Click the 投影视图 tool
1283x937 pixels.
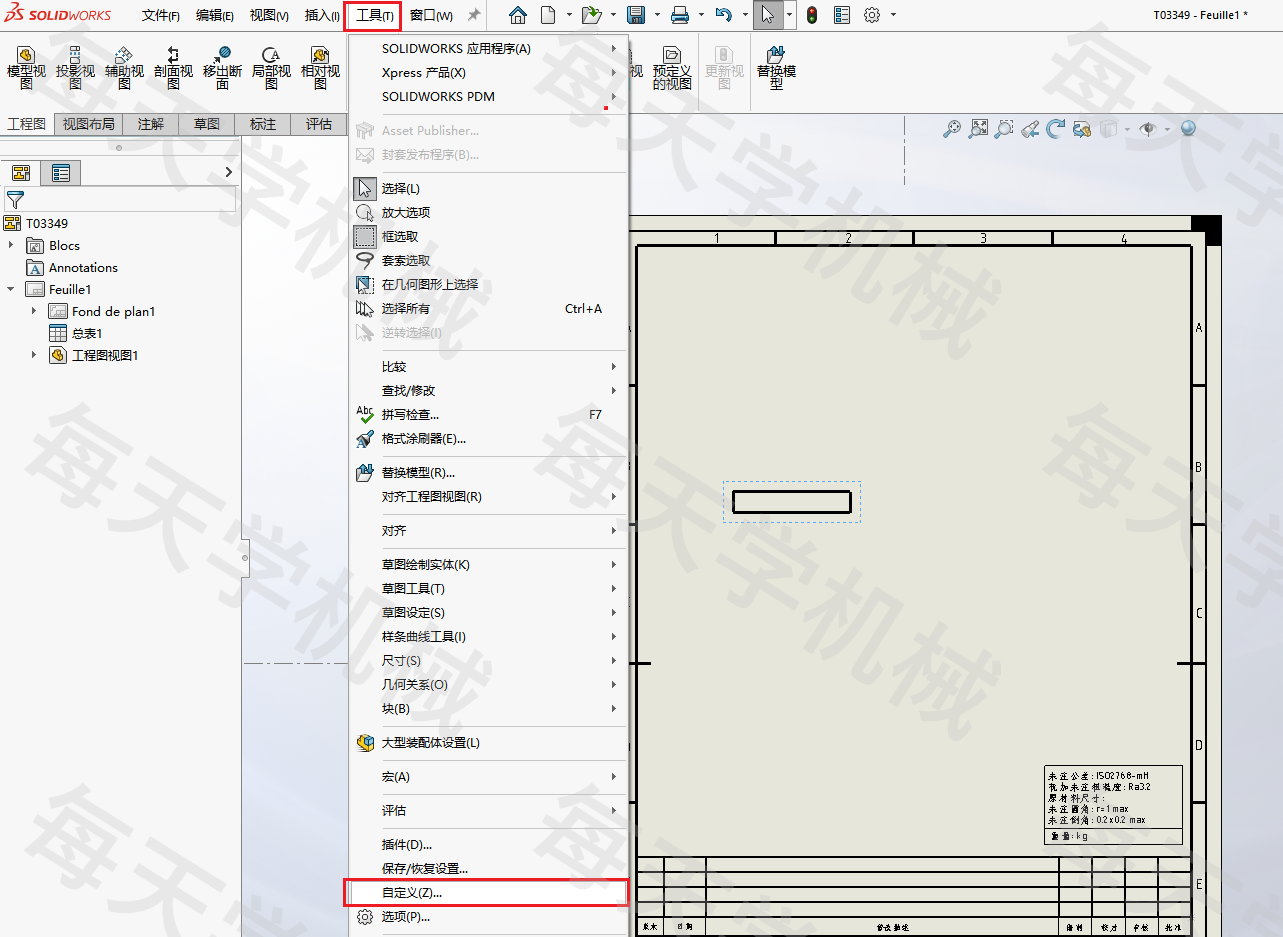click(x=75, y=67)
